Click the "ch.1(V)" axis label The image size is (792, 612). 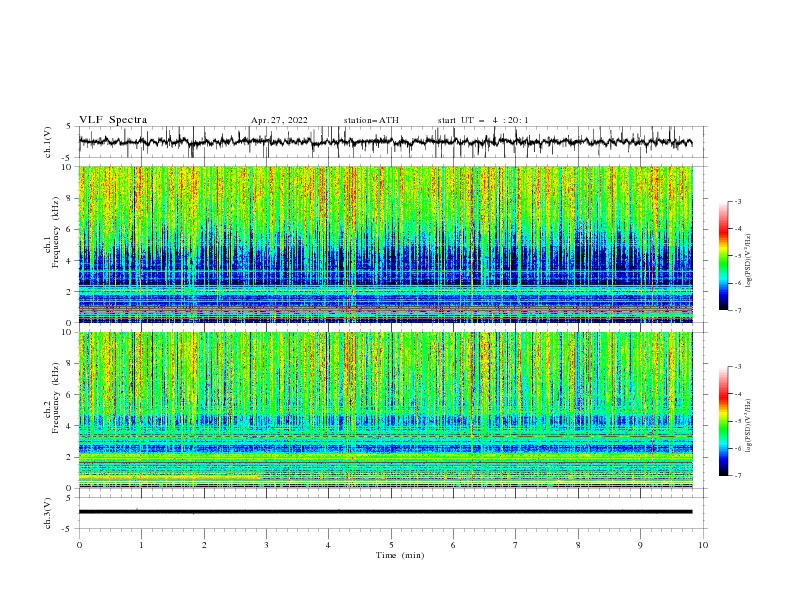click(x=48, y=142)
